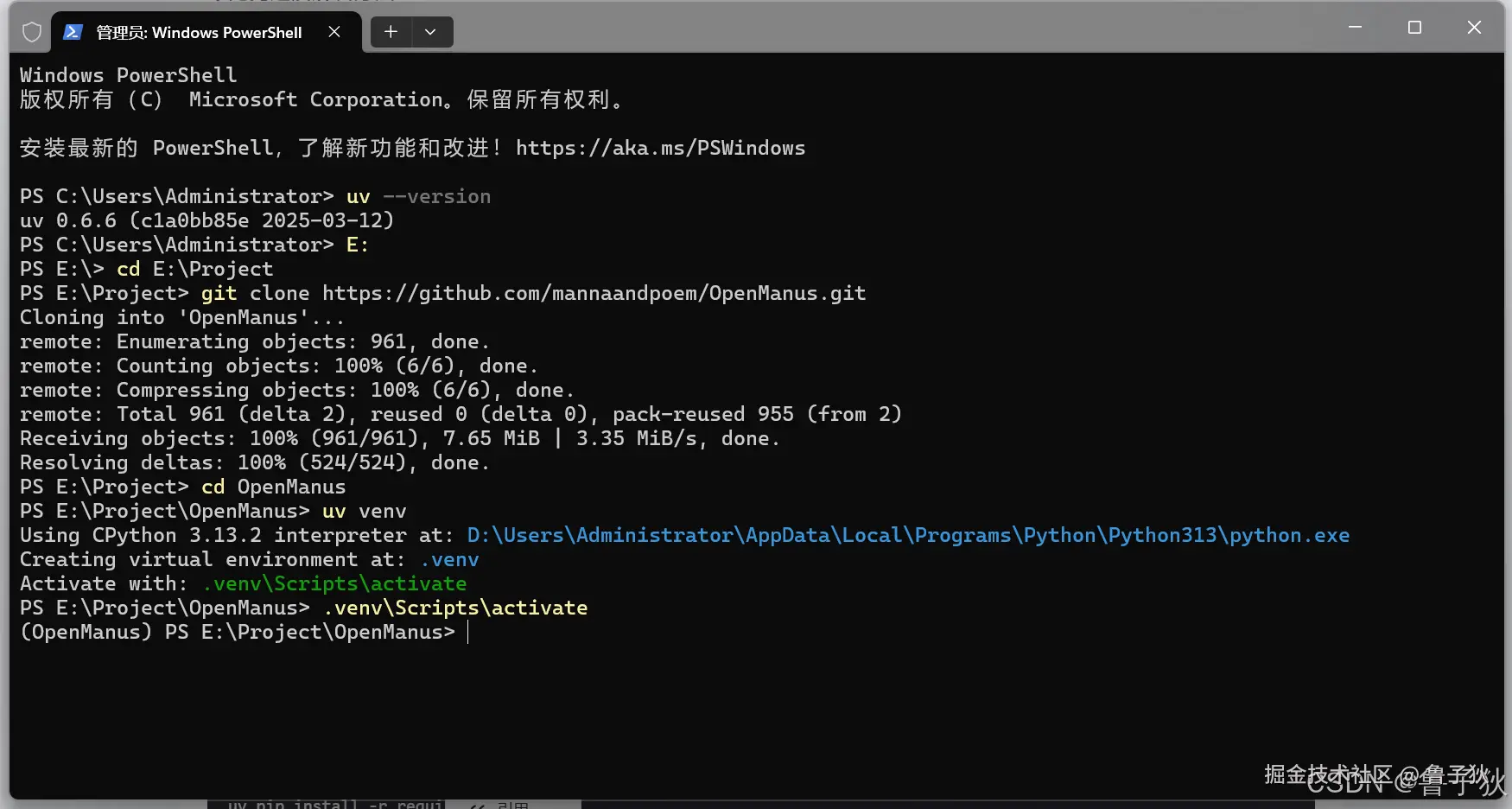Close the terminal window
The width and height of the screenshot is (1512, 809).
coord(1474,28)
